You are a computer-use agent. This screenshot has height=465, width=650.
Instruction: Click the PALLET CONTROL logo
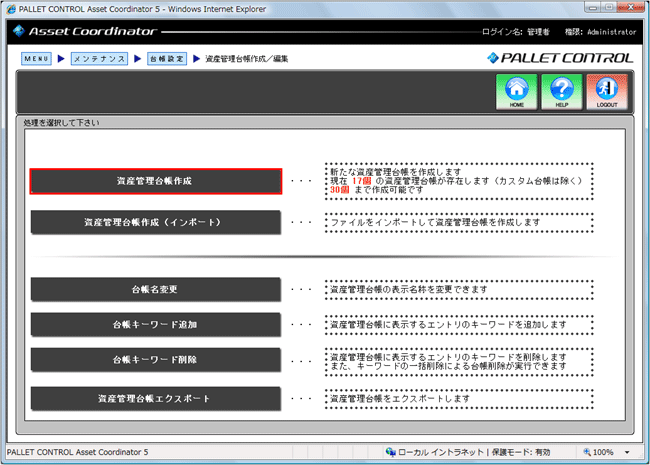tap(560, 58)
